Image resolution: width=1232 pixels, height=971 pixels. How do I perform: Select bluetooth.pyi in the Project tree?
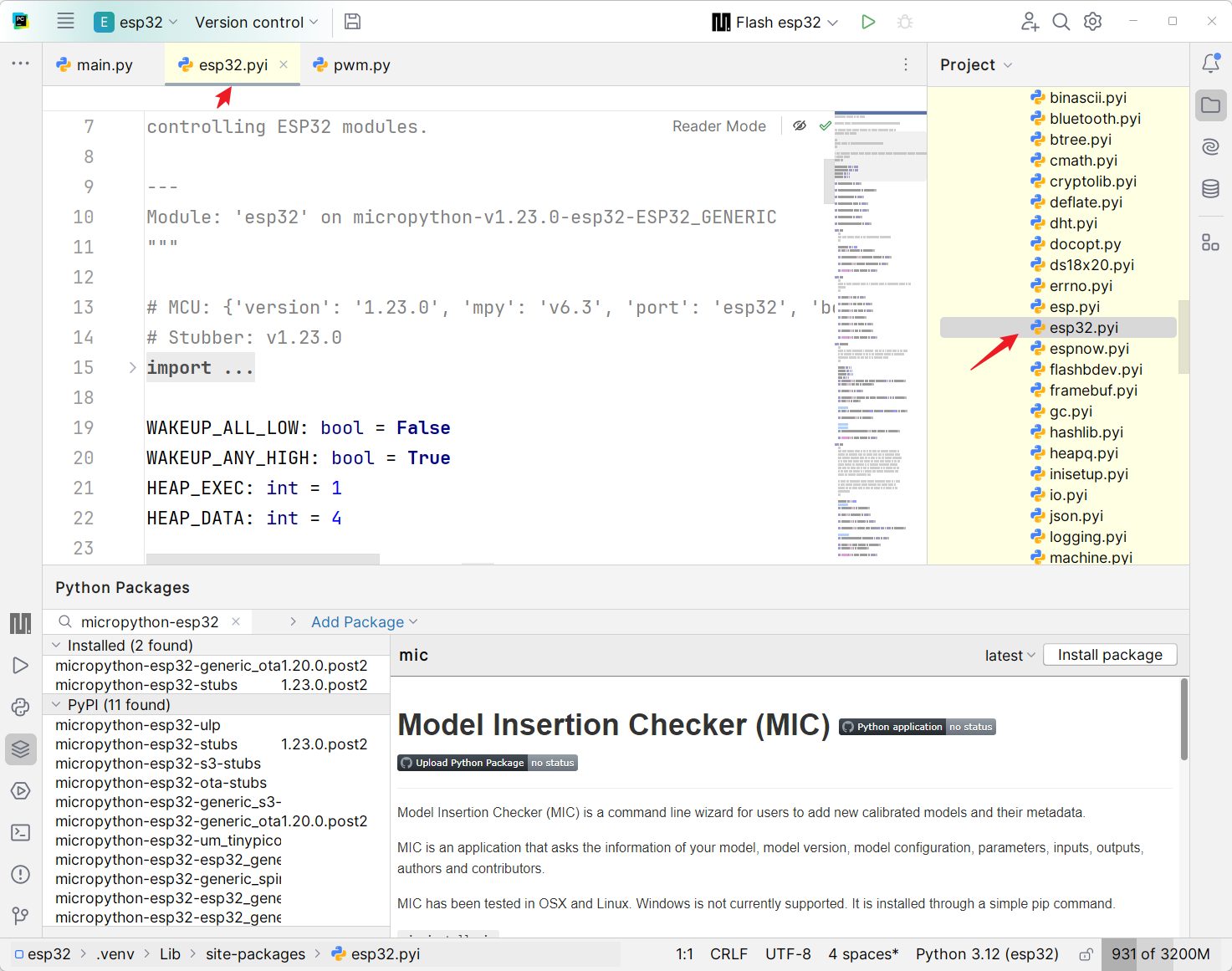click(x=1095, y=119)
